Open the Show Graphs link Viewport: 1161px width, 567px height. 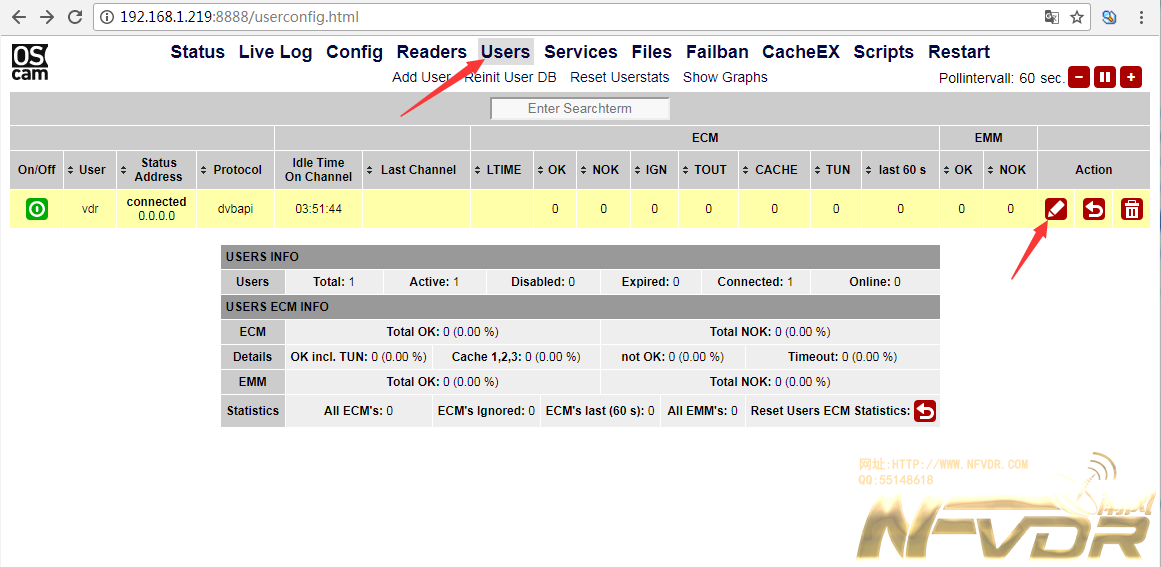(x=725, y=77)
